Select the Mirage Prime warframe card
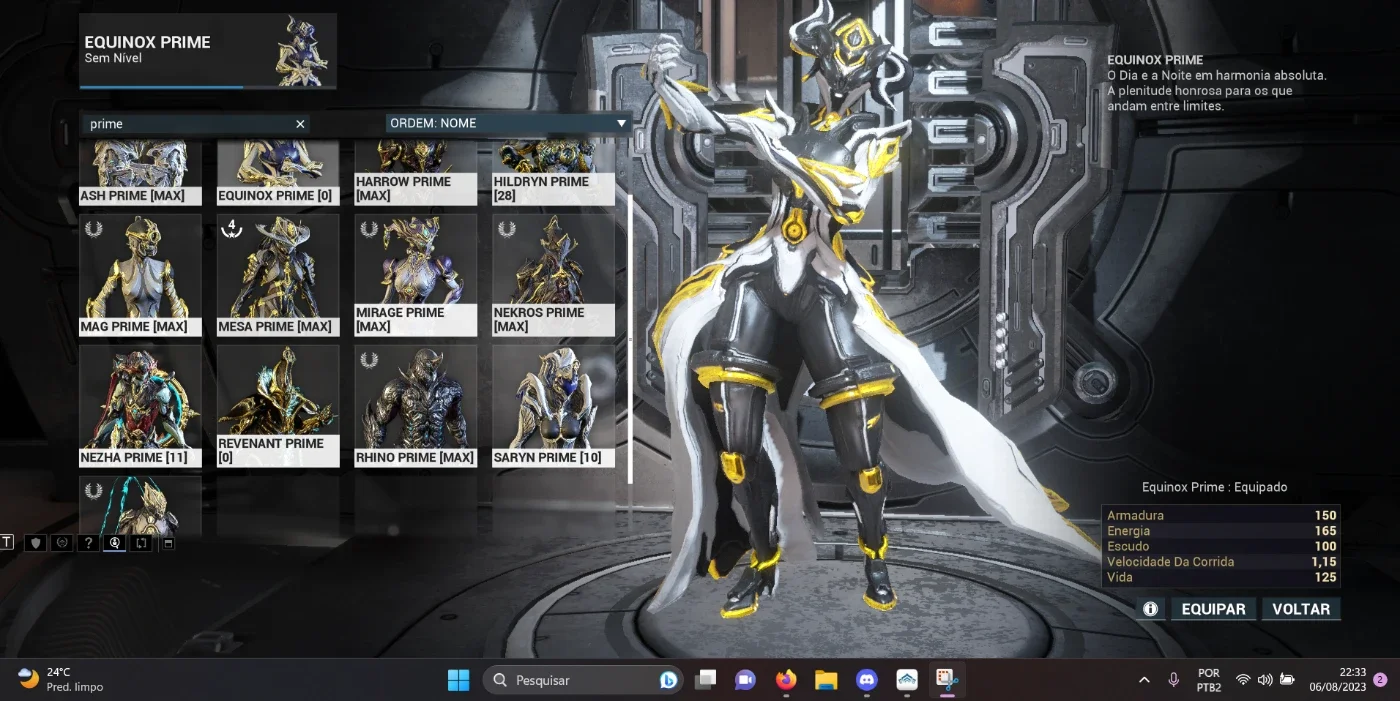This screenshot has width=1400, height=701. [416, 275]
